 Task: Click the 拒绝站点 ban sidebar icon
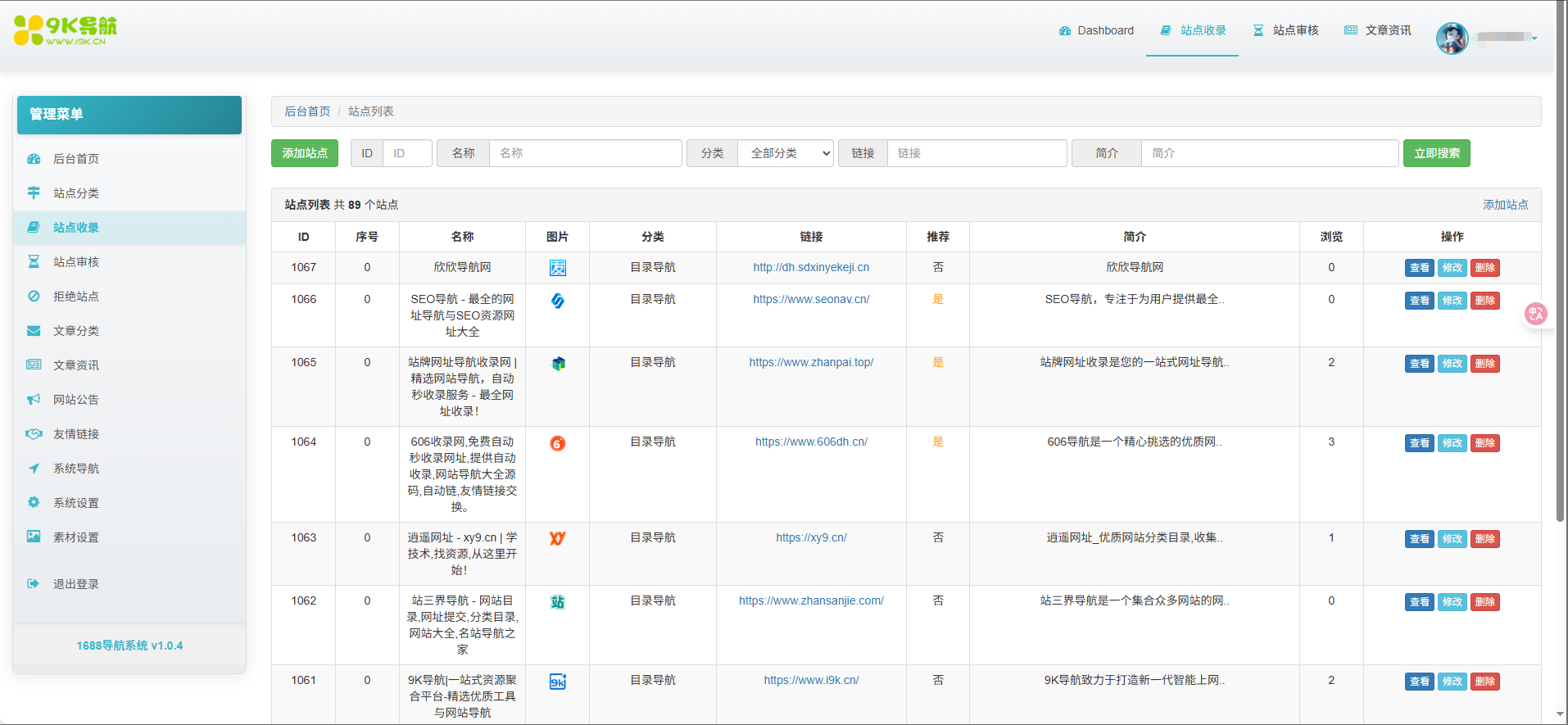(x=34, y=297)
